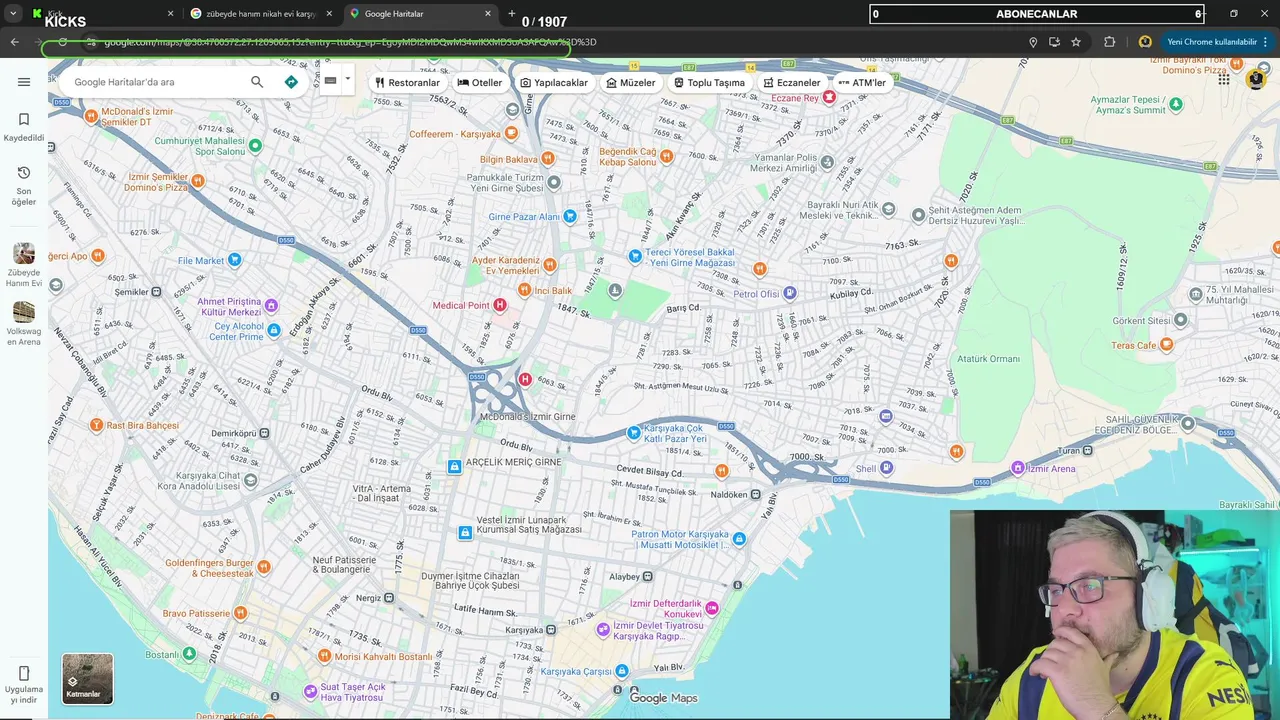Switch to the Kick tab
The image size is (1280, 720).
(100, 14)
